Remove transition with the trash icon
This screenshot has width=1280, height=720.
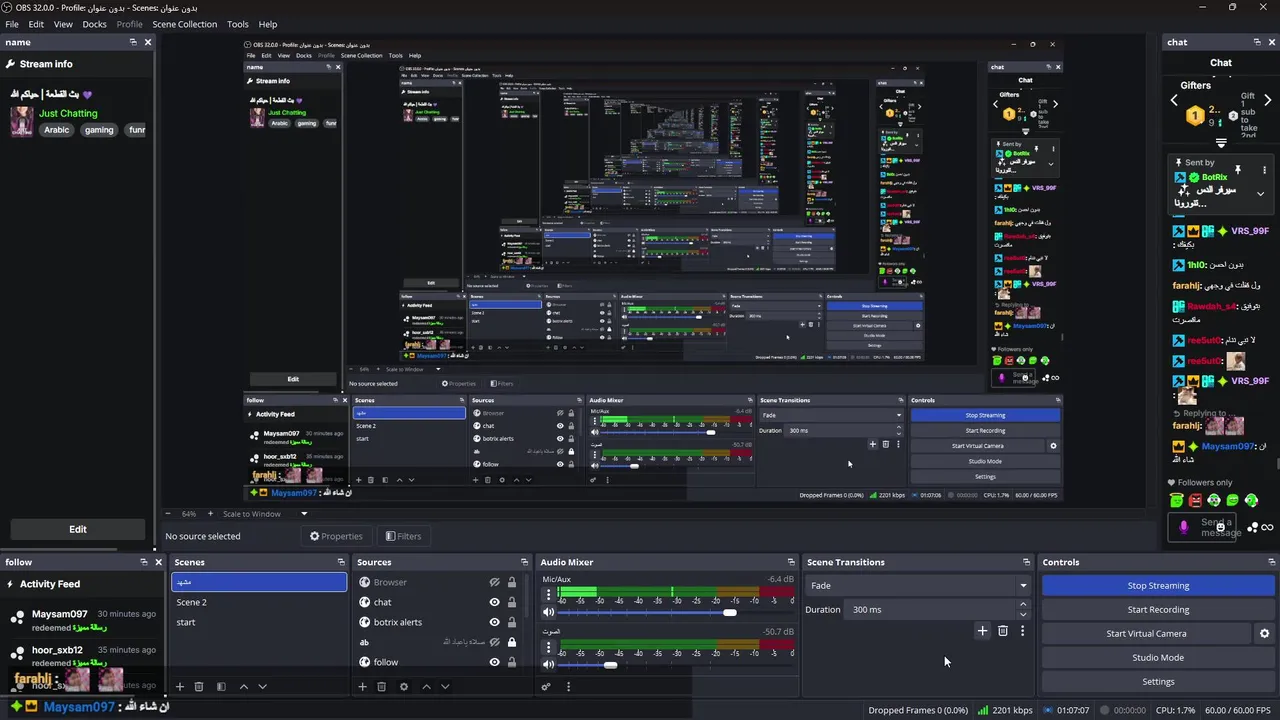(1003, 631)
